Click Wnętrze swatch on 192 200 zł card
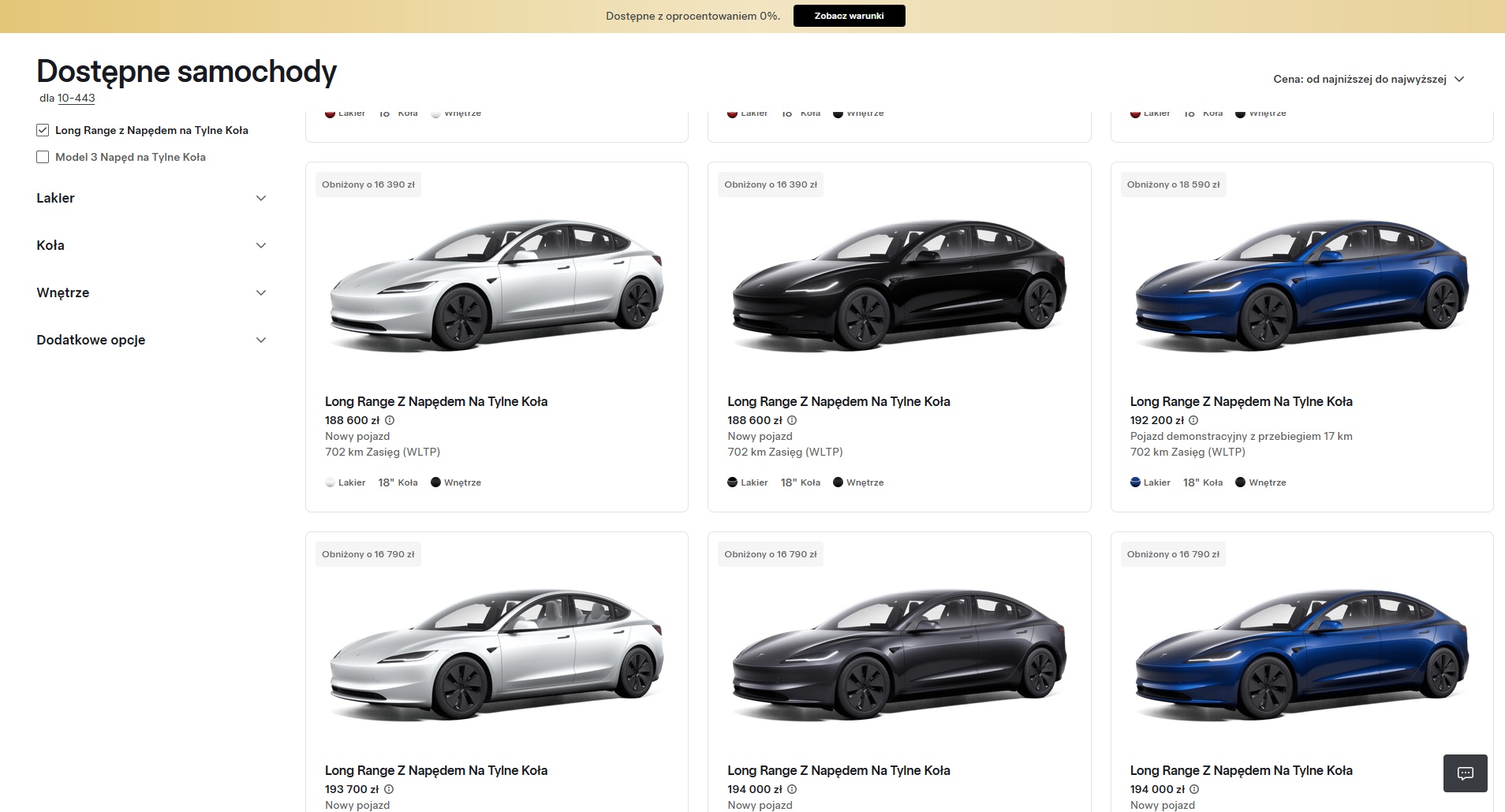The height and width of the screenshot is (812, 1505). coord(1240,482)
